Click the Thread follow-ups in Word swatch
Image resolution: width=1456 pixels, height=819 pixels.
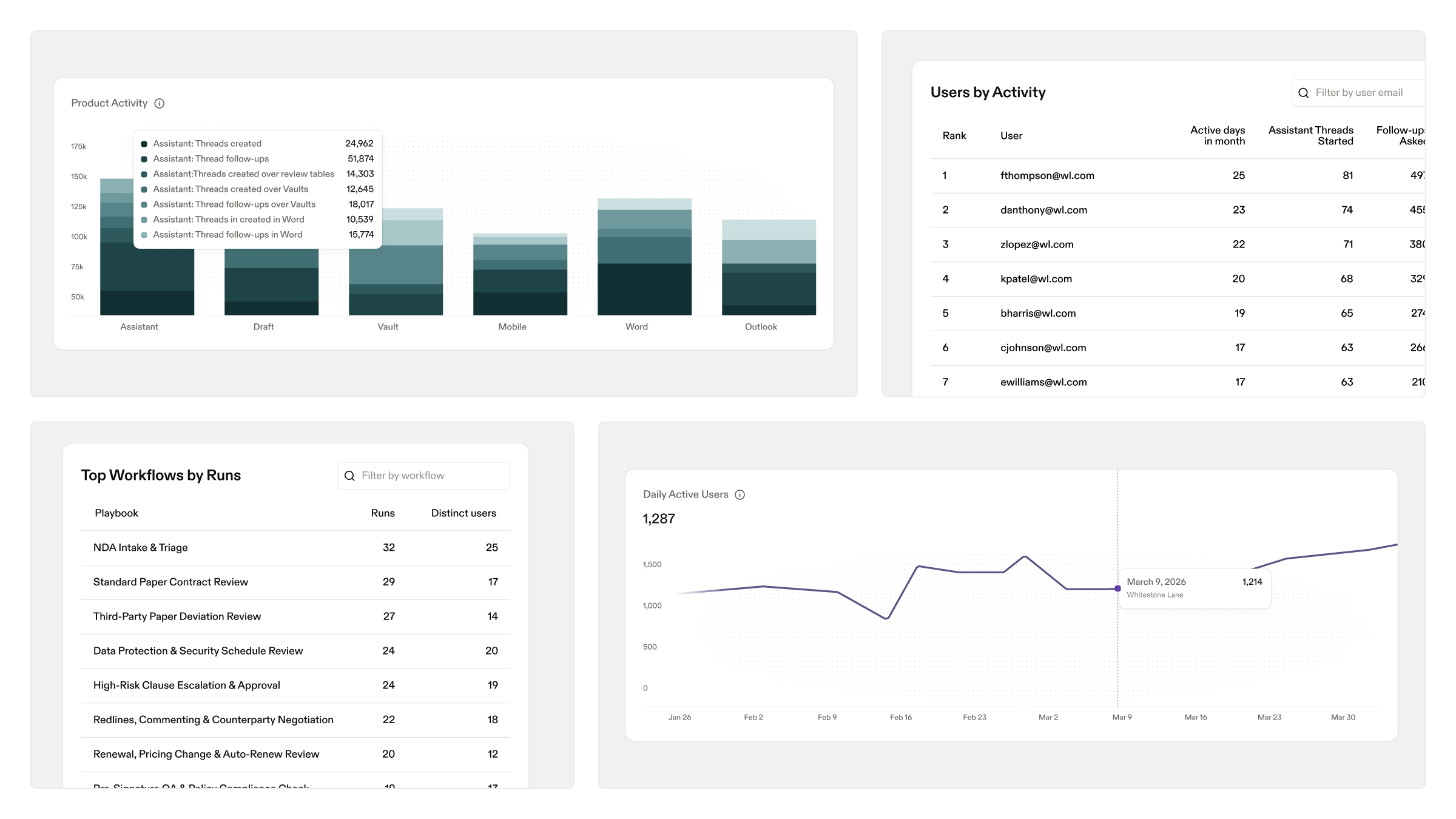[144, 235]
